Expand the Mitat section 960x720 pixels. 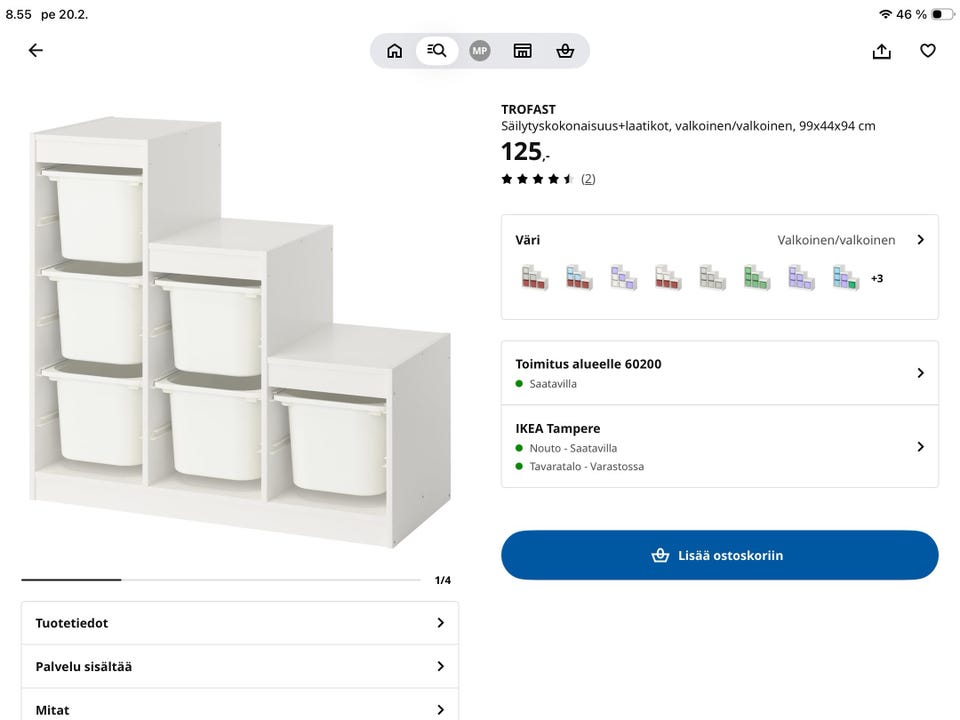240,710
